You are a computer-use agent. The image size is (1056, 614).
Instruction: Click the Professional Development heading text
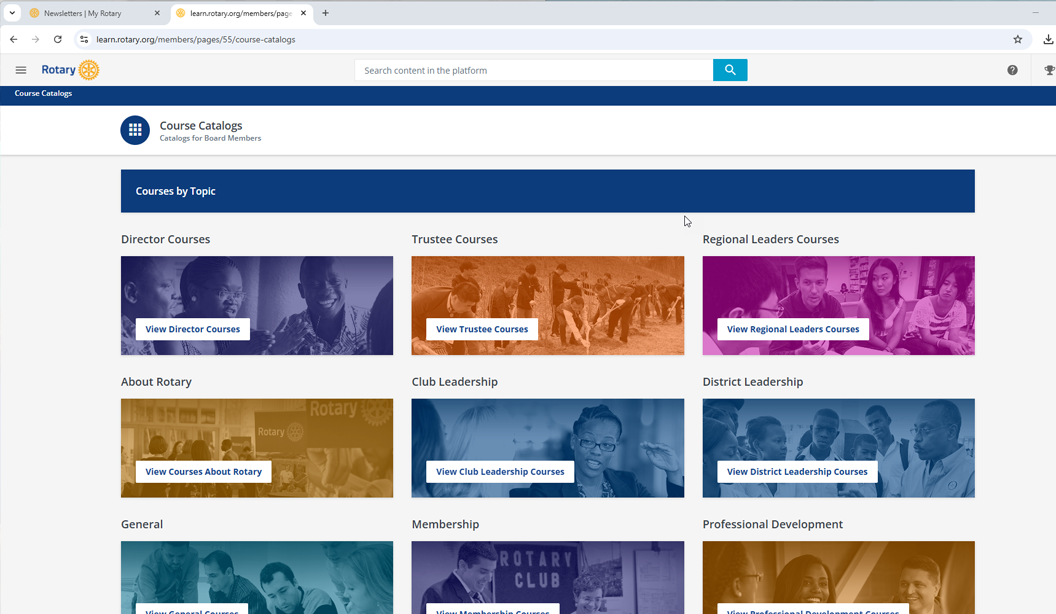772,524
